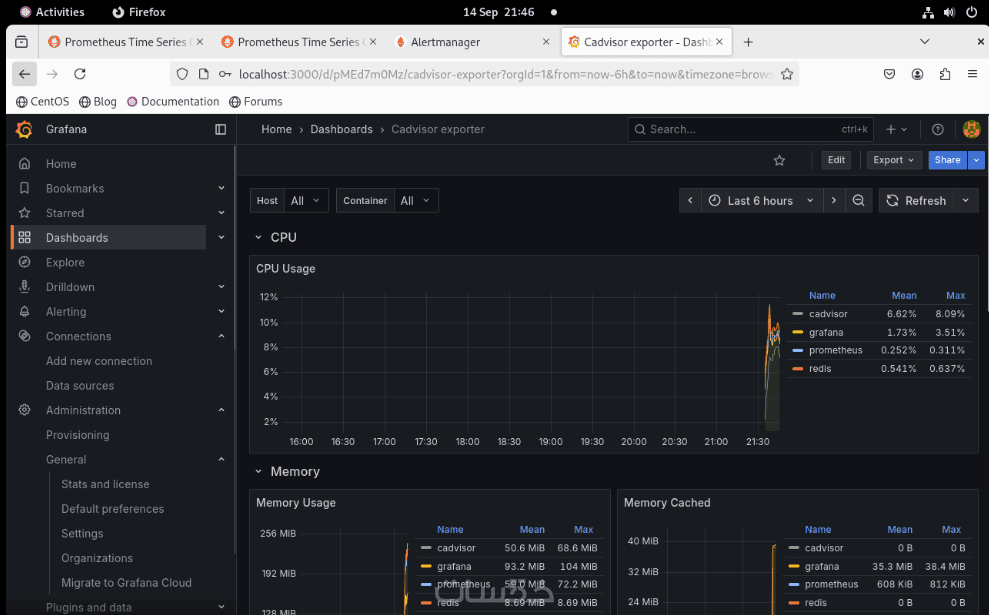This screenshot has width=989, height=615.
Task: Collapse the CPU row
Action: point(259,237)
